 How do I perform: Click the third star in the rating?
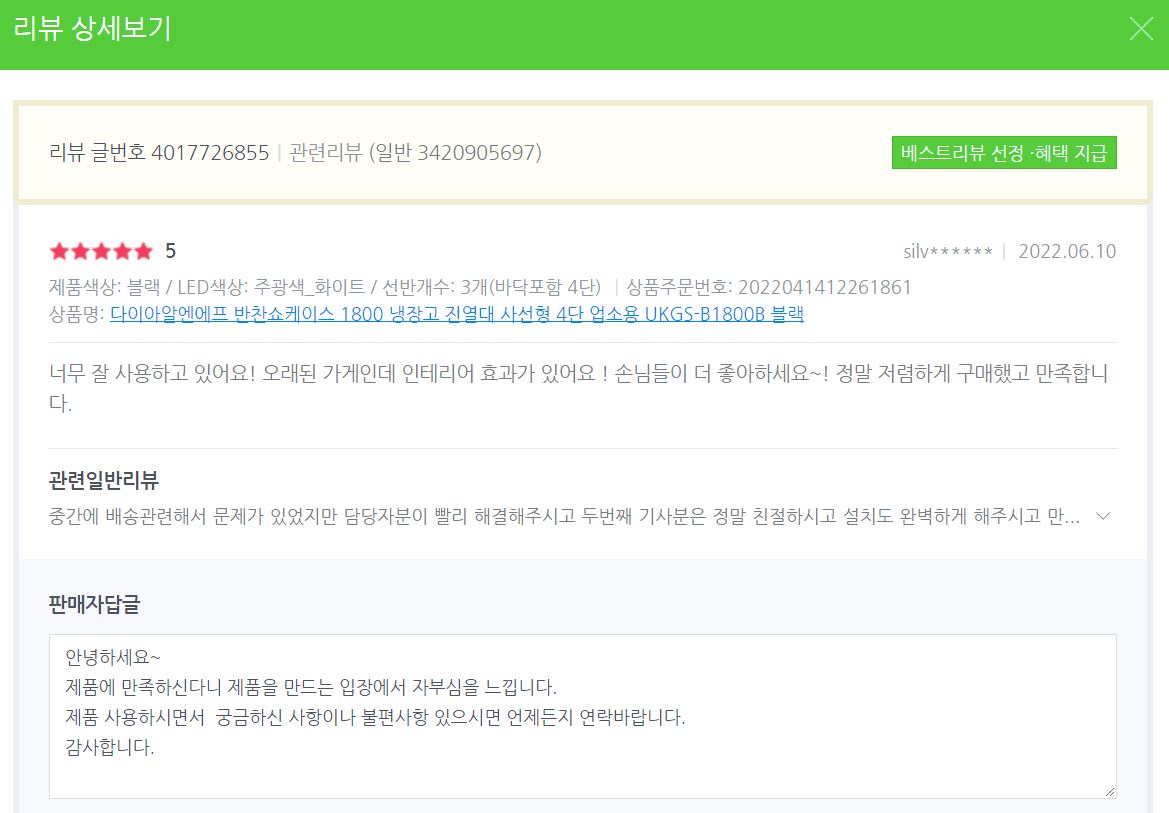101,251
